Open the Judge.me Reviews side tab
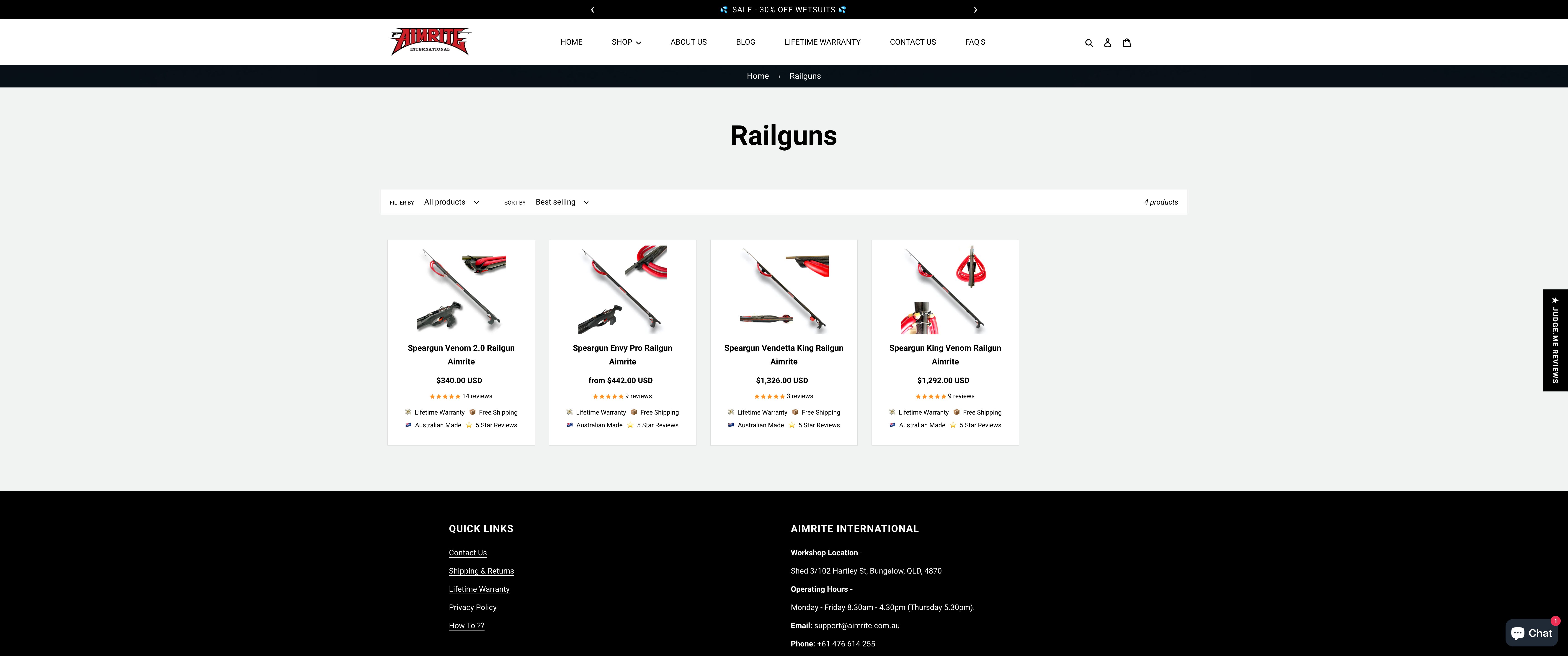Image resolution: width=1568 pixels, height=656 pixels. pyautogui.click(x=1555, y=340)
